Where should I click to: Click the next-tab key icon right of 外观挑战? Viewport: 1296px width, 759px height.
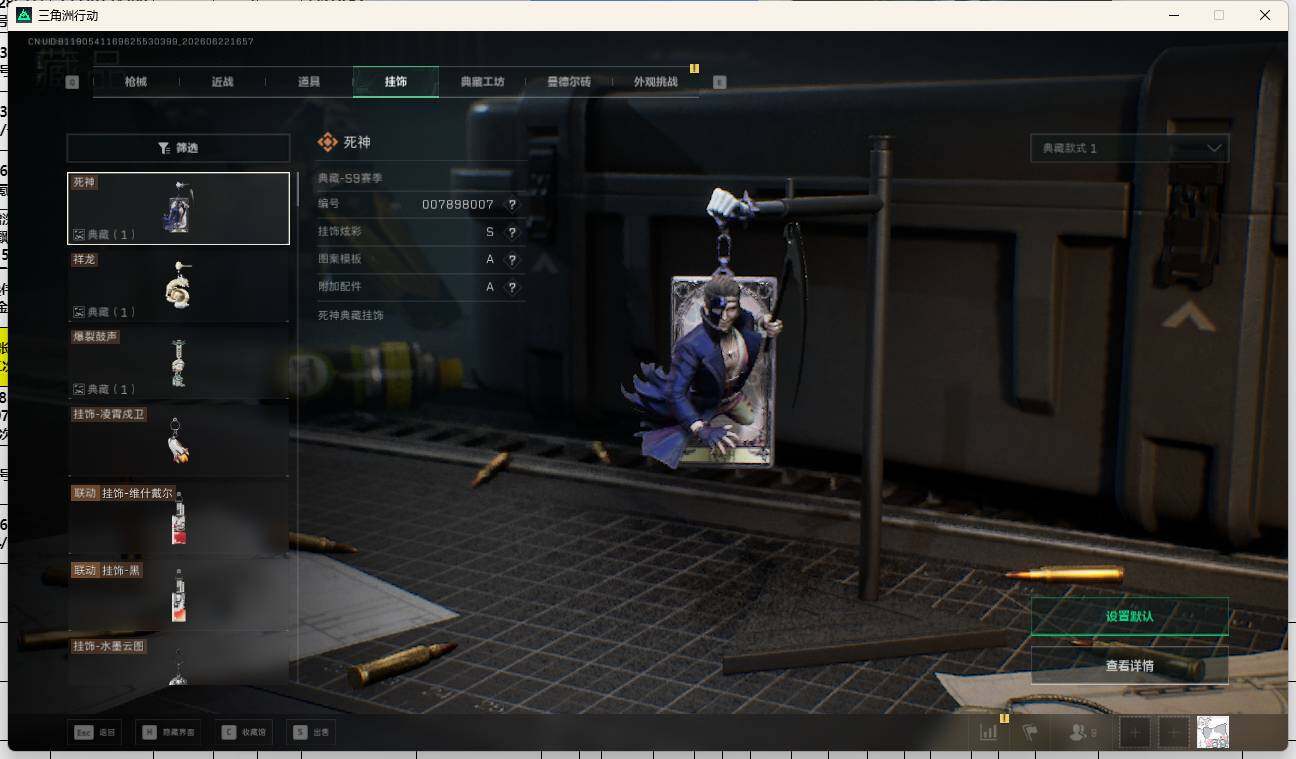719,82
